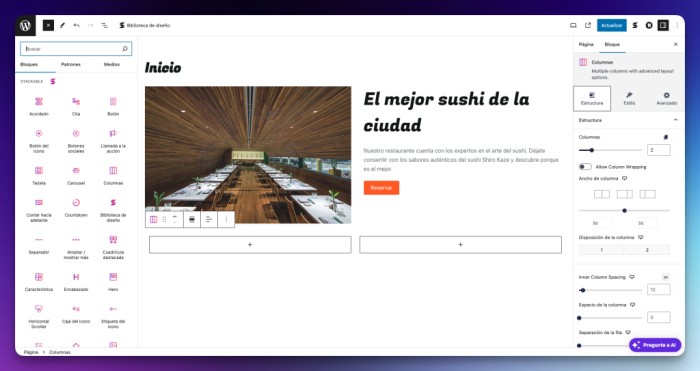
Task: Open the Avanzado tab in block settings
Action: tap(667, 99)
